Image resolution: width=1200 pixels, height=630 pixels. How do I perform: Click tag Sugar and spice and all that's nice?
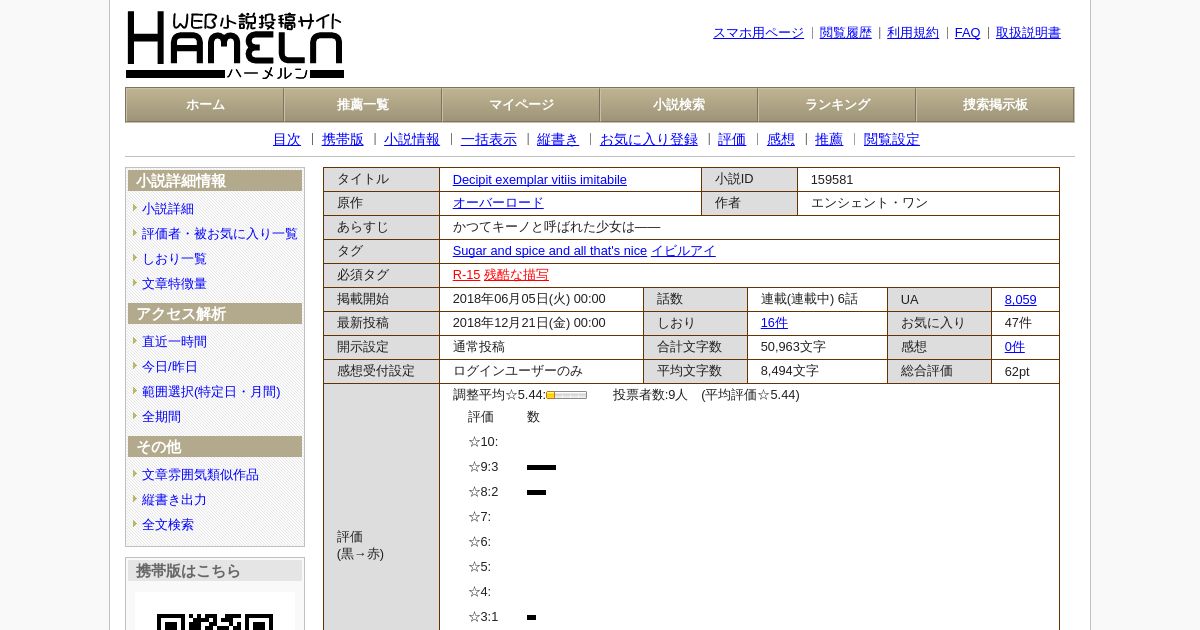550,252
